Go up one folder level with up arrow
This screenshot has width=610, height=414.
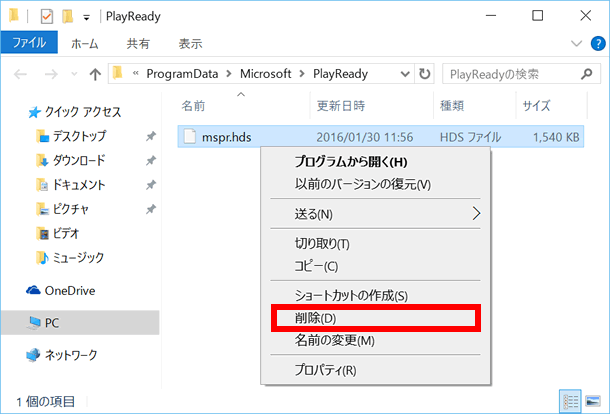pyautogui.click(x=95, y=74)
